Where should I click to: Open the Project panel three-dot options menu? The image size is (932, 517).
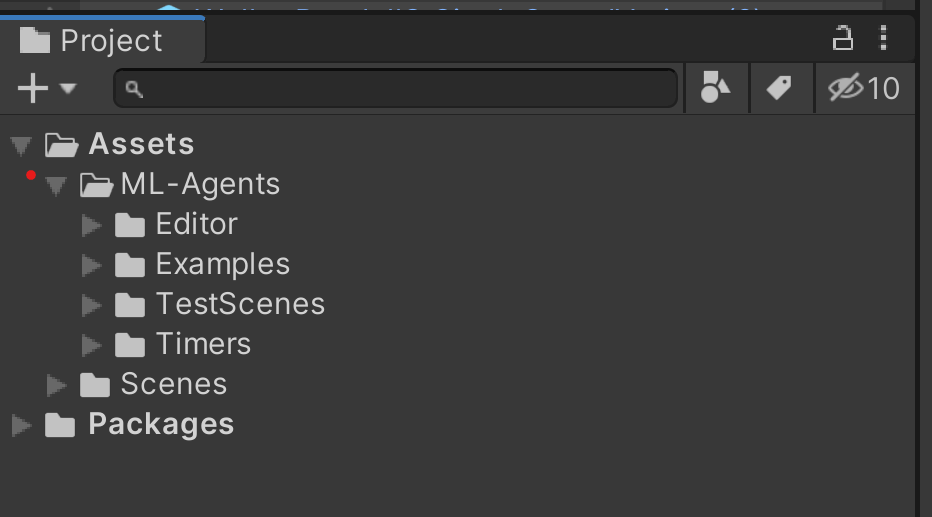point(884,39)
